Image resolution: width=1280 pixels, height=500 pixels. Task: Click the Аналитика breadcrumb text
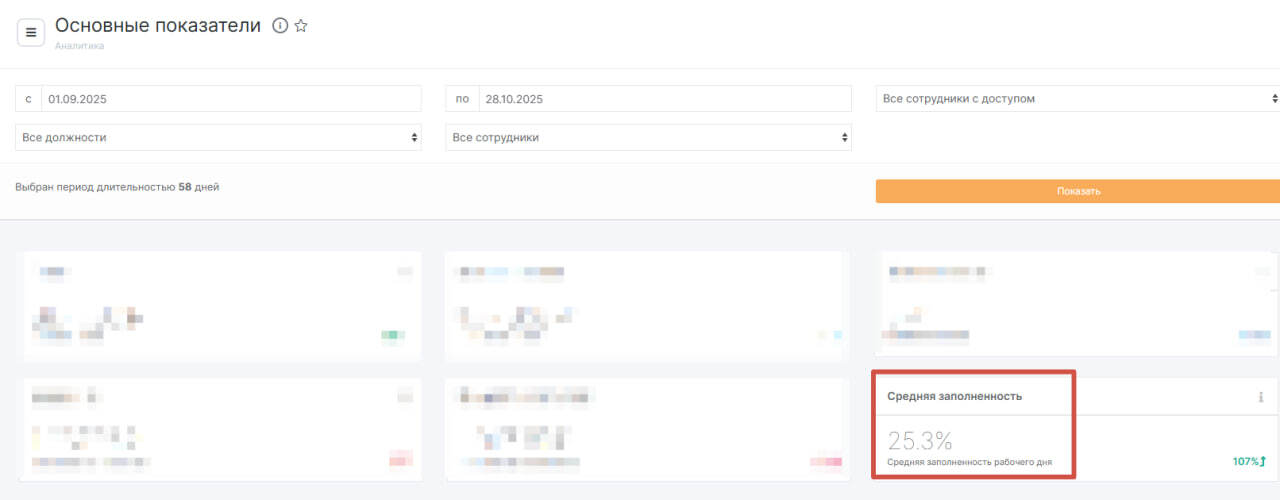80,46
